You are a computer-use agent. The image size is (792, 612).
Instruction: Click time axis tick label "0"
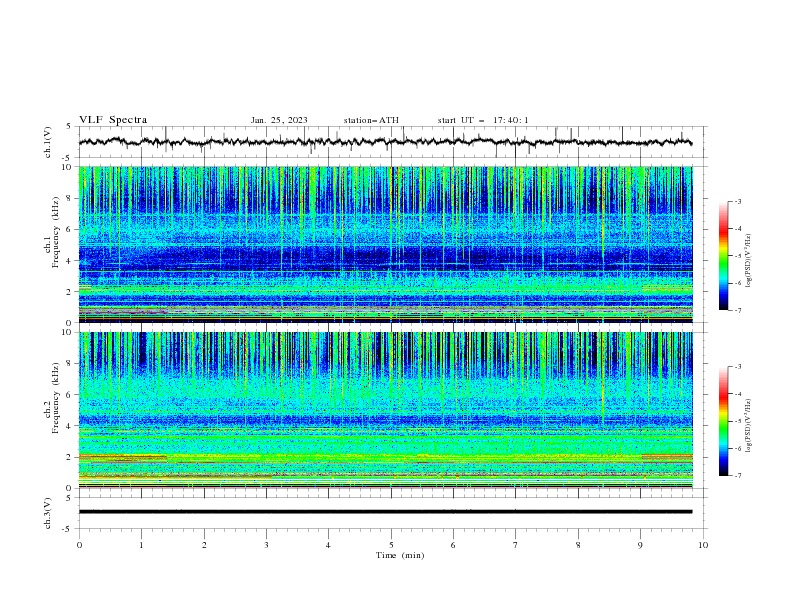[x=79, y=545]
